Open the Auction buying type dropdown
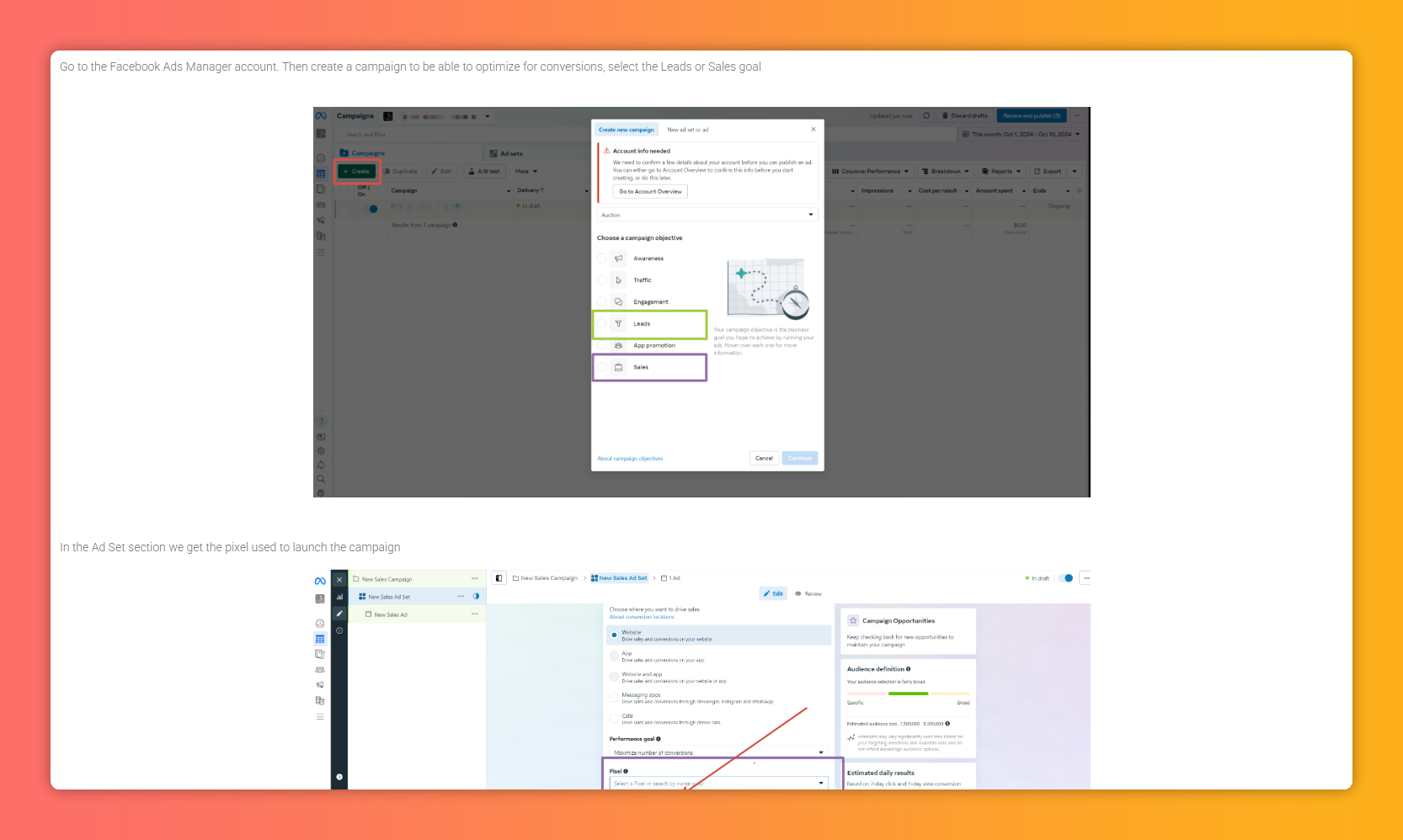1403x840 pixels. 707,215
